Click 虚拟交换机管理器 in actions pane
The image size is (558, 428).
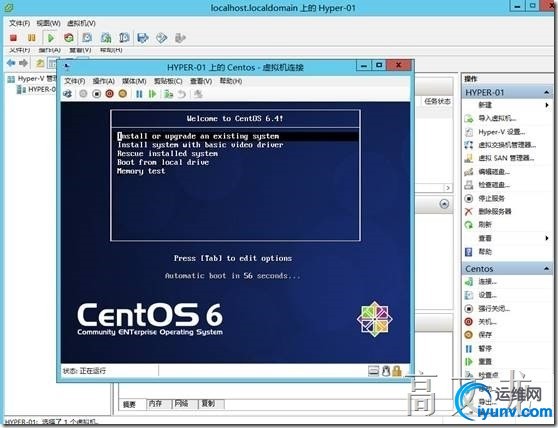tap(507, 145)
